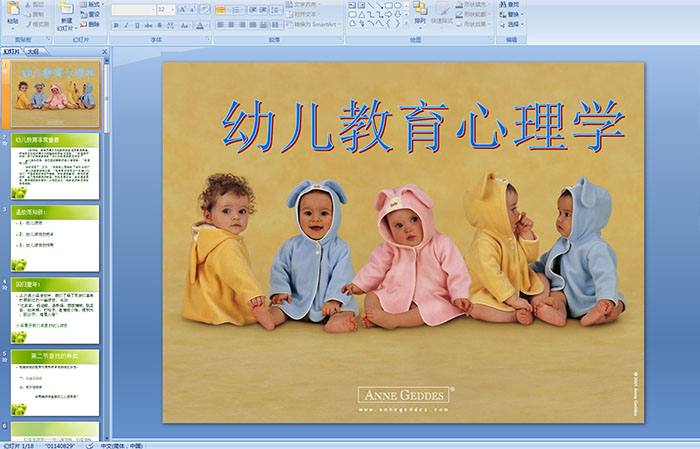Open the slide Layout (版式) menu
The image size is (700, 449).
point(92,4)
